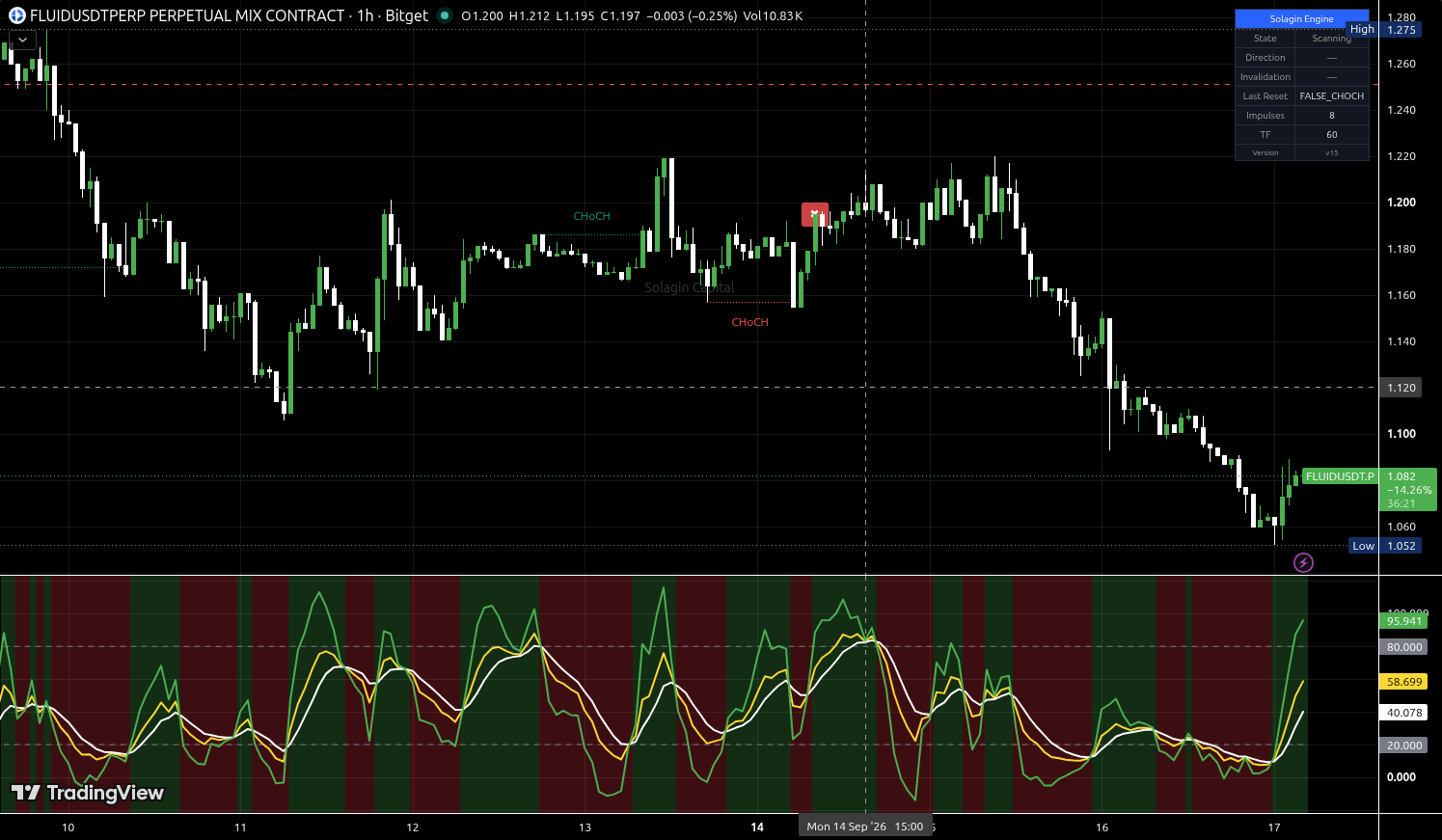Click the Impulses value 8

(1332, 116)
